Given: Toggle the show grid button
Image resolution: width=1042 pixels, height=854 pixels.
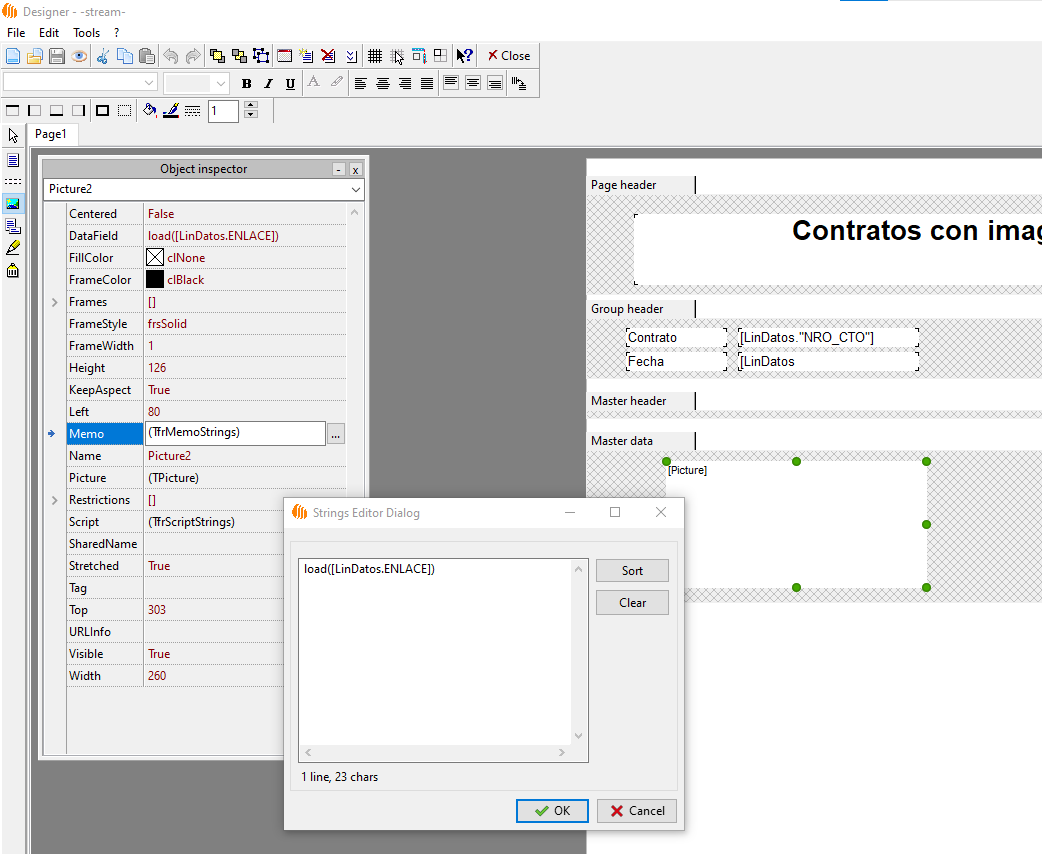Looking at the screenshot, I should point(375,56).
